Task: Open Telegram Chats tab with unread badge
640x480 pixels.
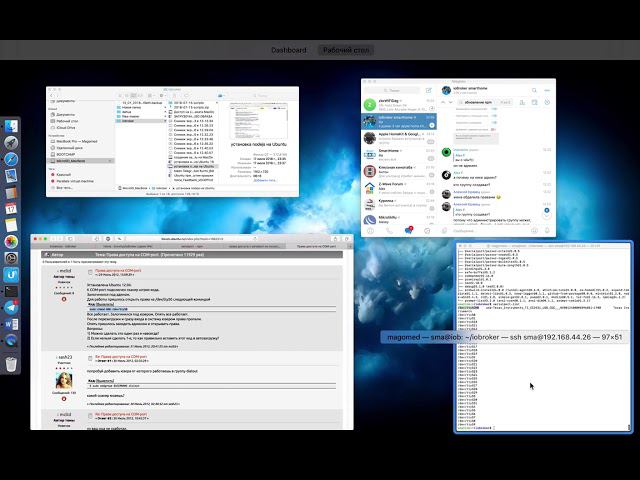Action: 408,230
